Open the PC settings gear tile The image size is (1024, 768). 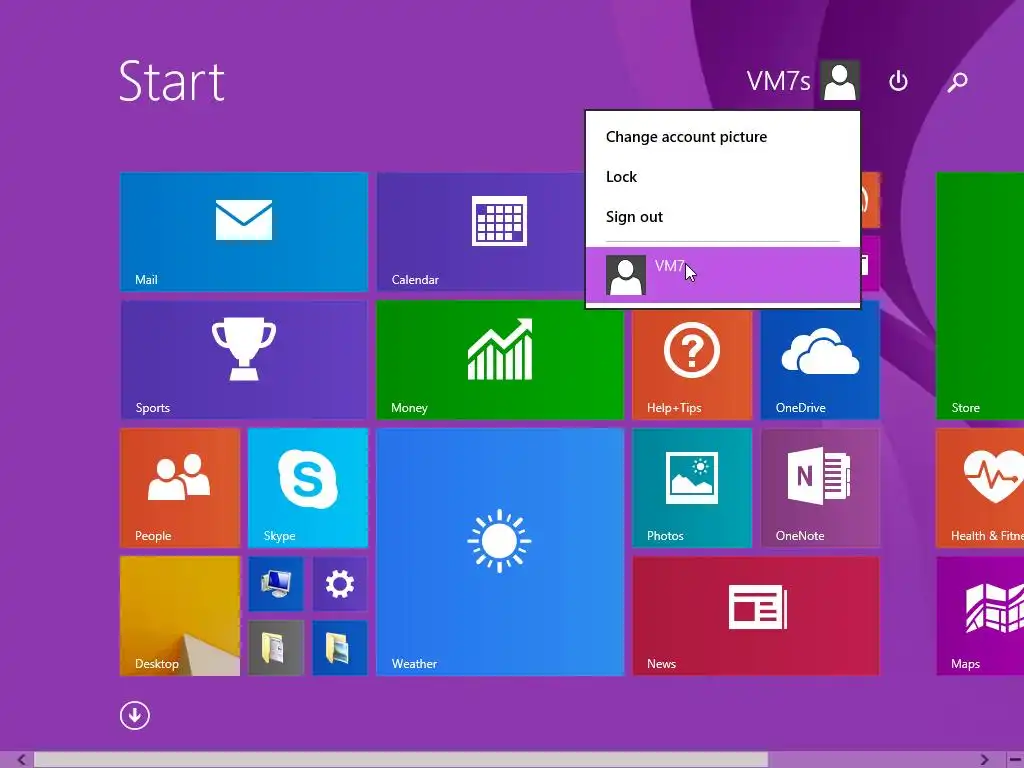[340, 584]
